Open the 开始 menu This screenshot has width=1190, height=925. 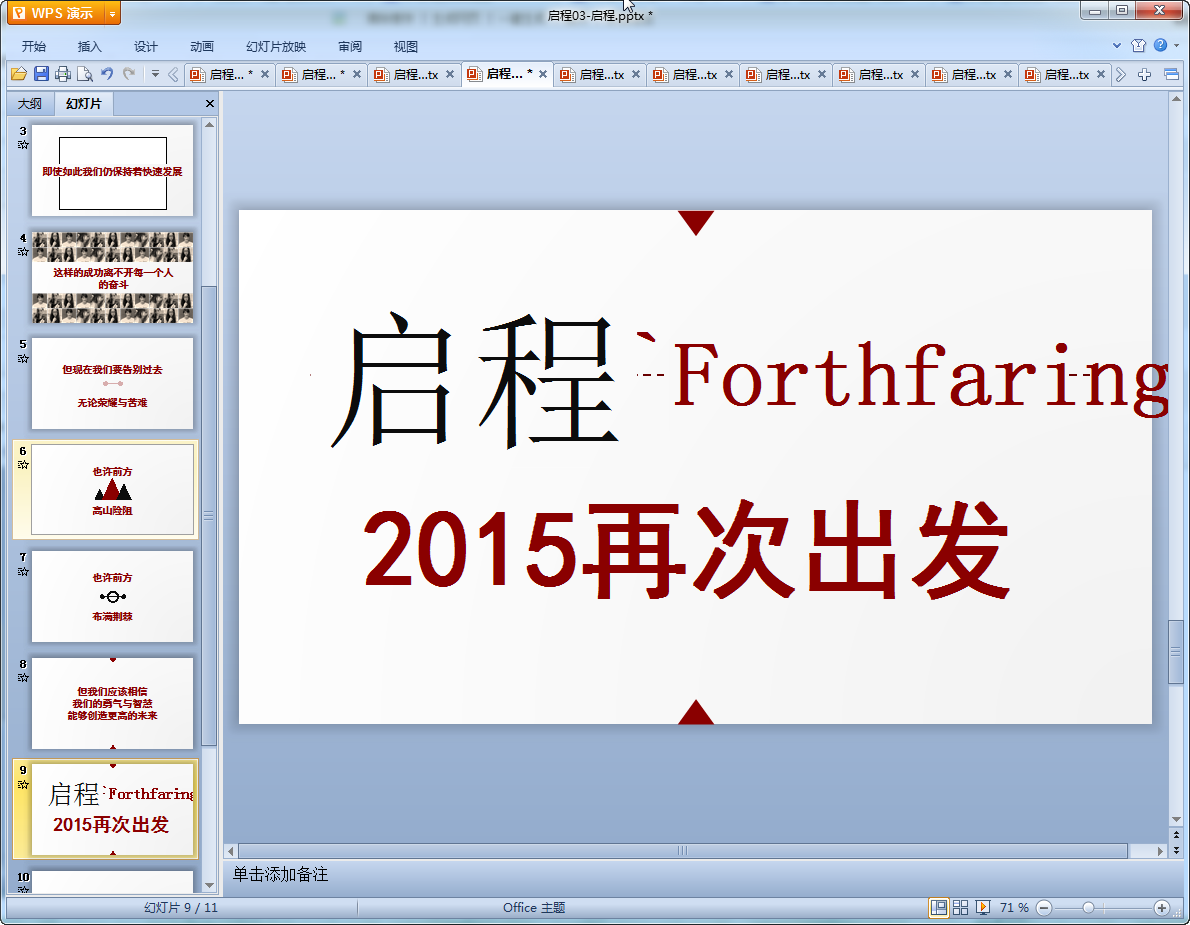[x=33, y=46]
